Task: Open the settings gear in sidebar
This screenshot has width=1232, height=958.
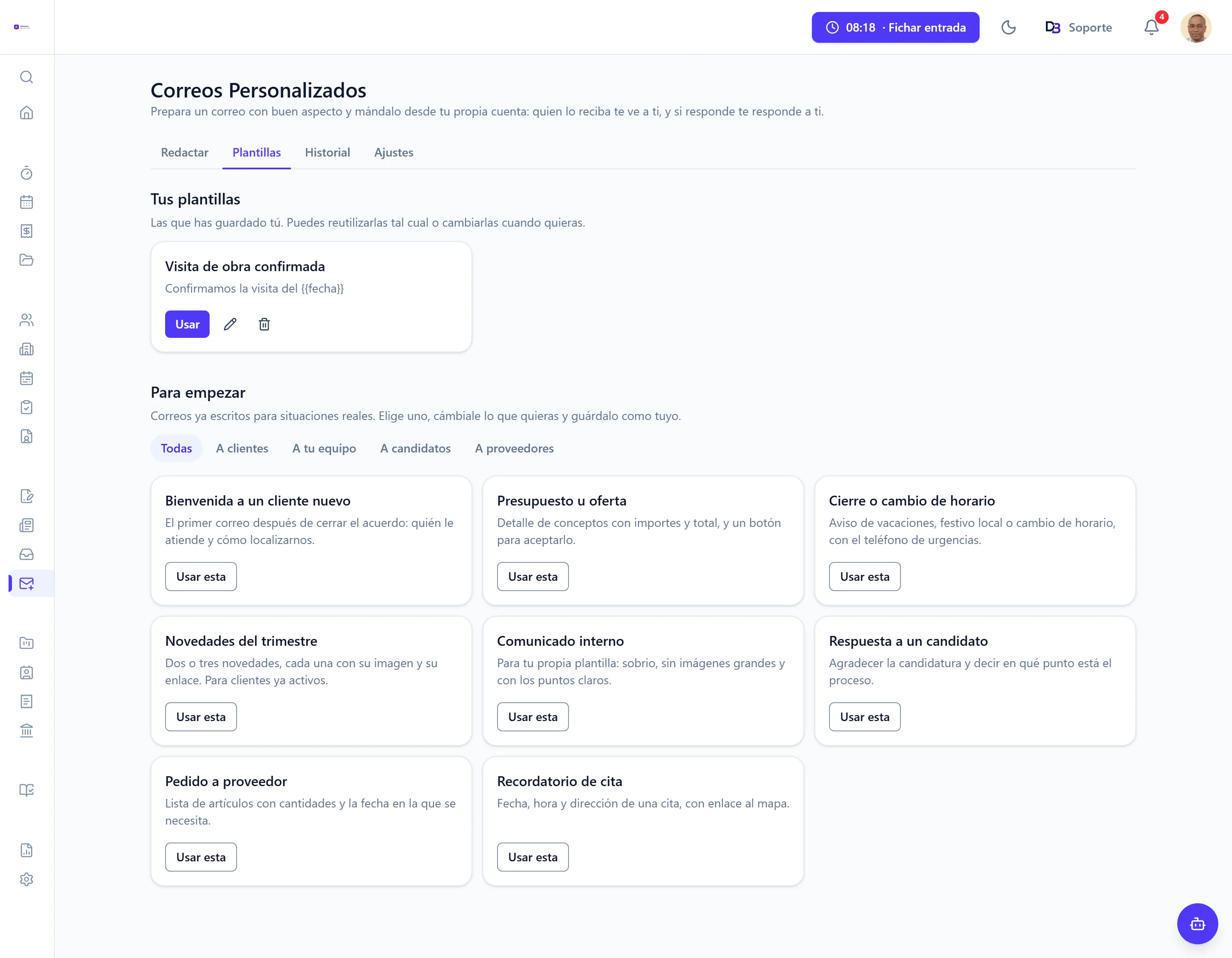Action: point(27,880)
